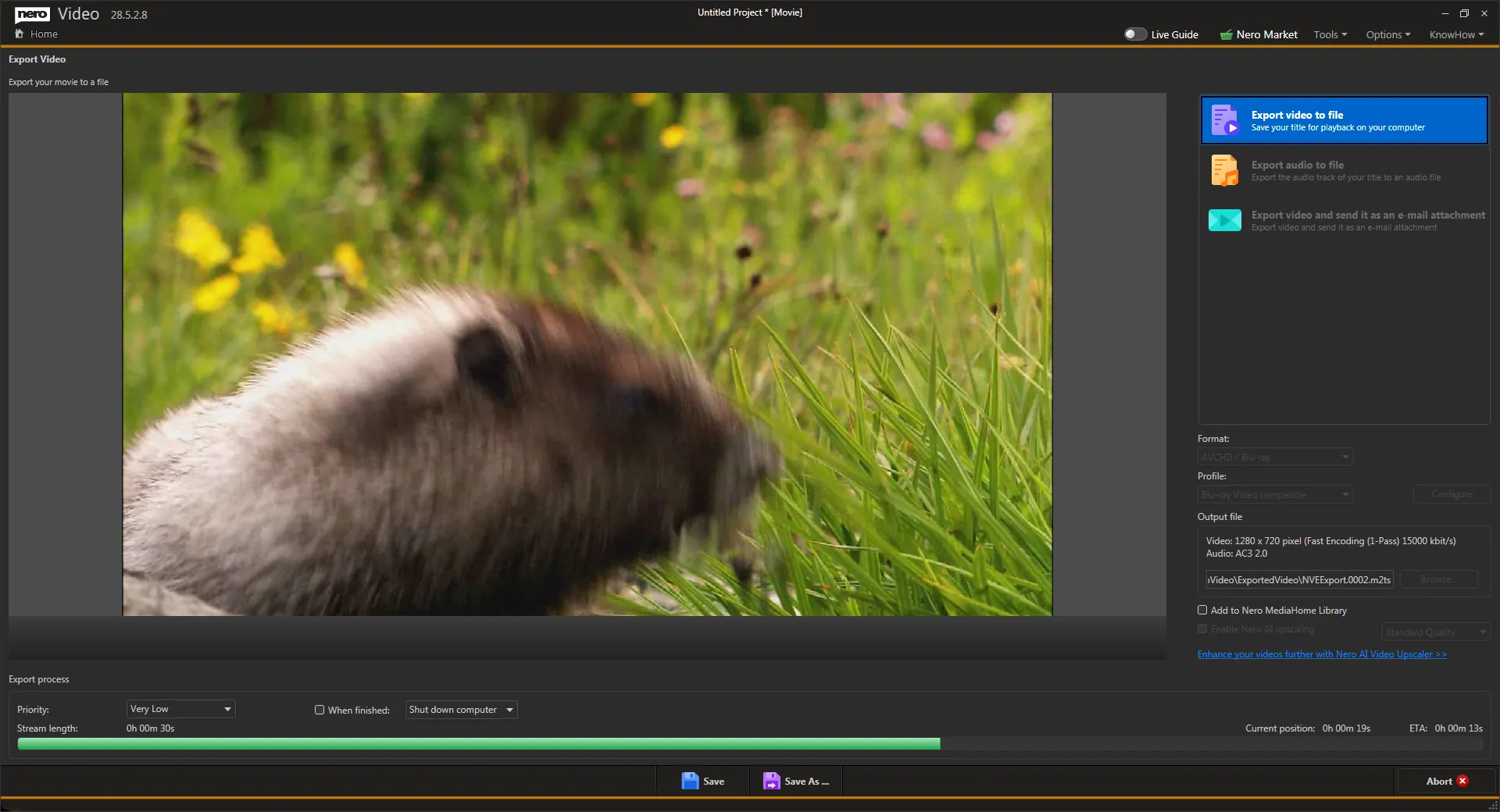This screenshot has width=1500, height=812.
Task: Open the Nero AI Video Upscaler link
Action: 1321,654
